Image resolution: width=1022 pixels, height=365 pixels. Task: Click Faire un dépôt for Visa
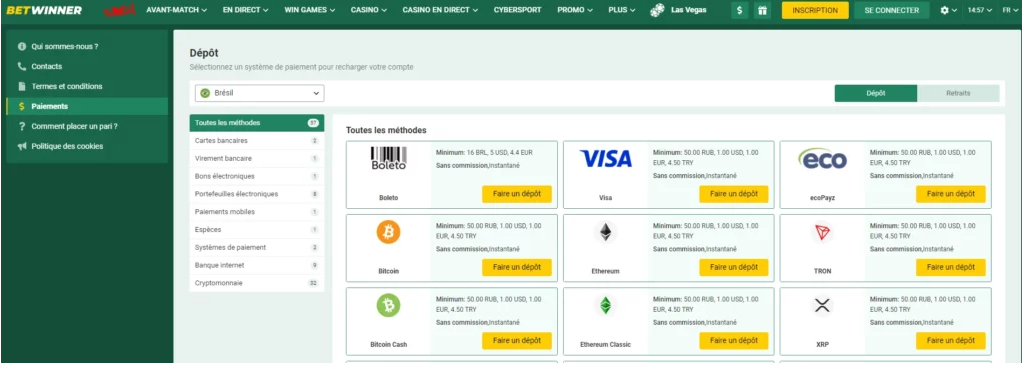coord(734,194)
